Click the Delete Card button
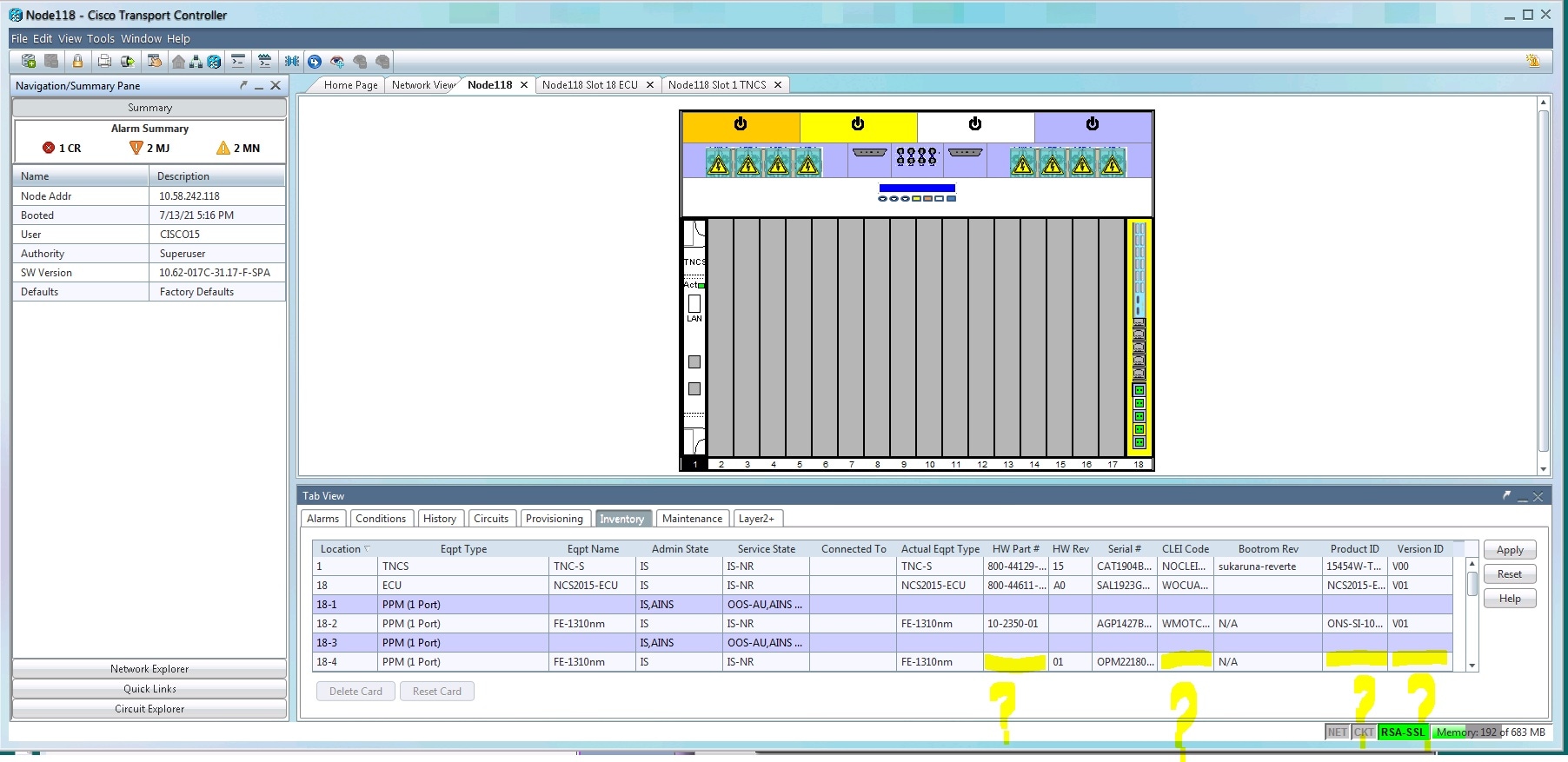This screenshot has height=762, width=1568. pyautogui.click(x=355, y=692)
